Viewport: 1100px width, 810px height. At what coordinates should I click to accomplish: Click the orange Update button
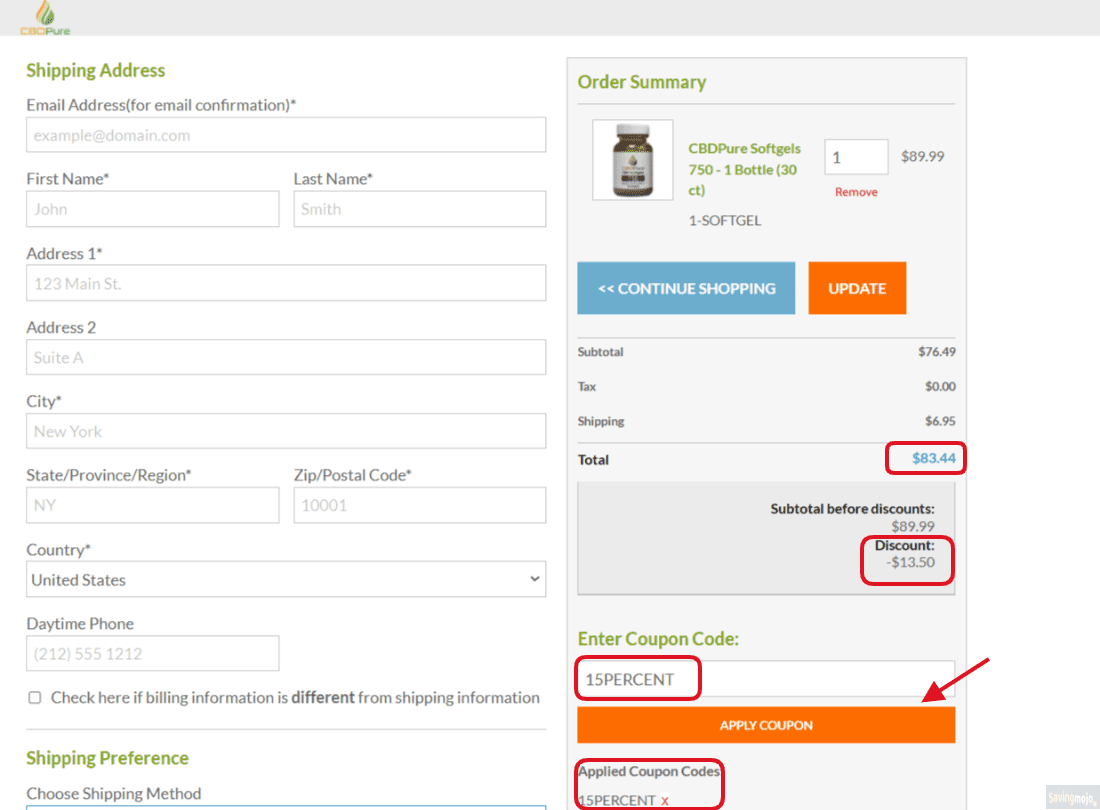(857, 288)
